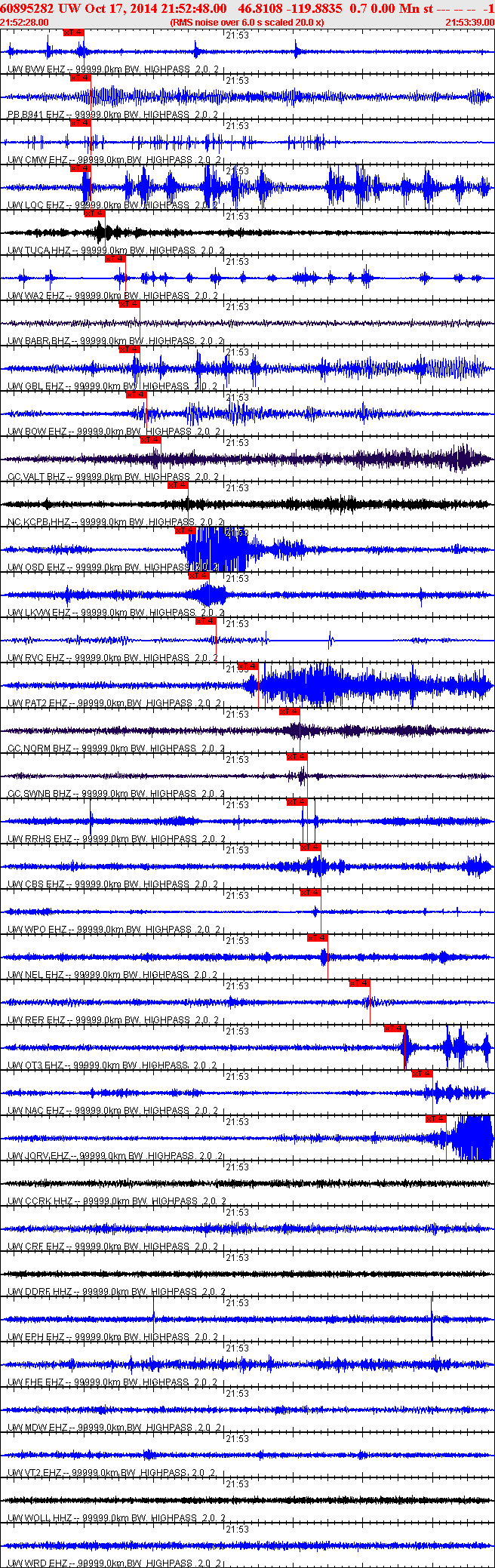Click the red pick flag on OSD trace

click(186, 530)
